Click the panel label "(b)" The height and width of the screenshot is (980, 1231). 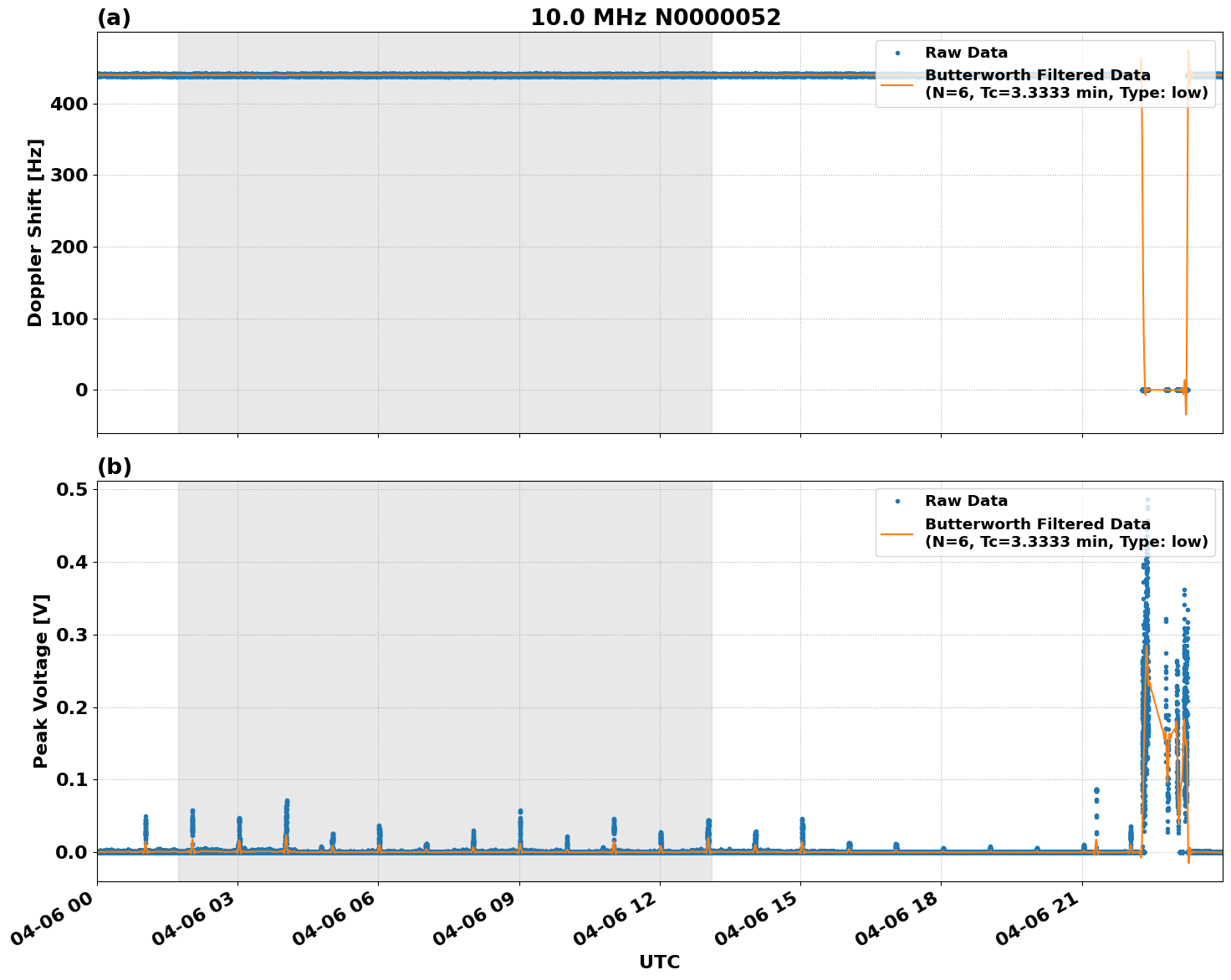click(x=114, y=467)
